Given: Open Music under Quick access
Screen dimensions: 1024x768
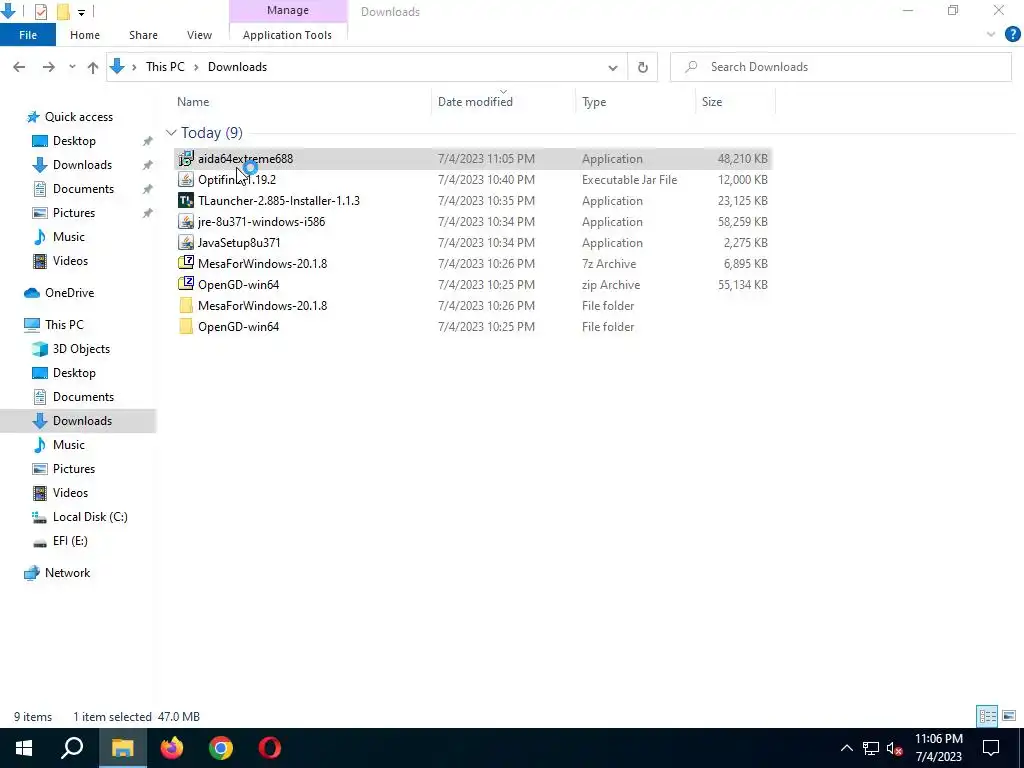Looking at the screenshot, I should pyautogui.click(x=69, y=237).
